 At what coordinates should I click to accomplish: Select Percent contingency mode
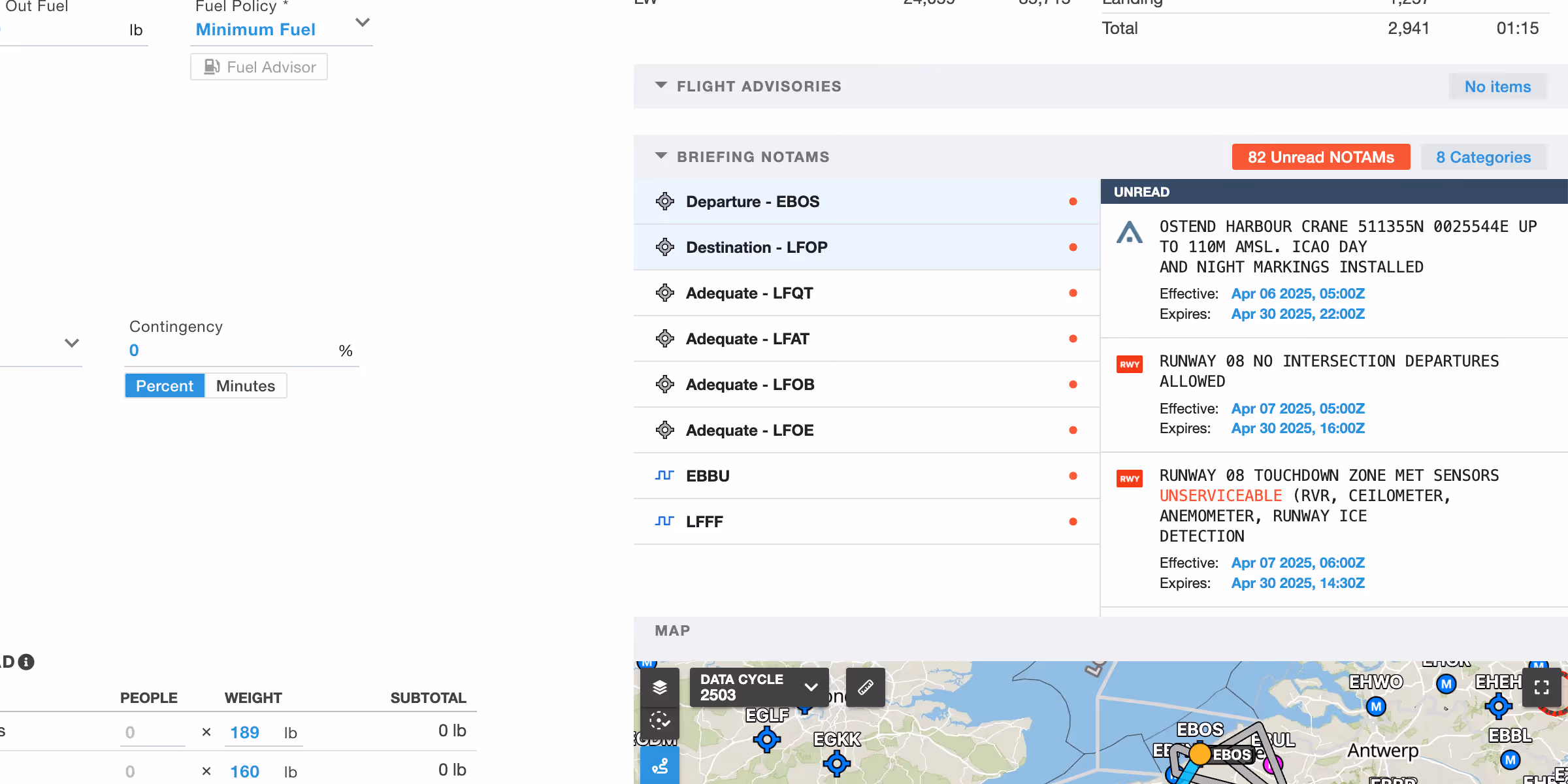(x=165, y=386)
